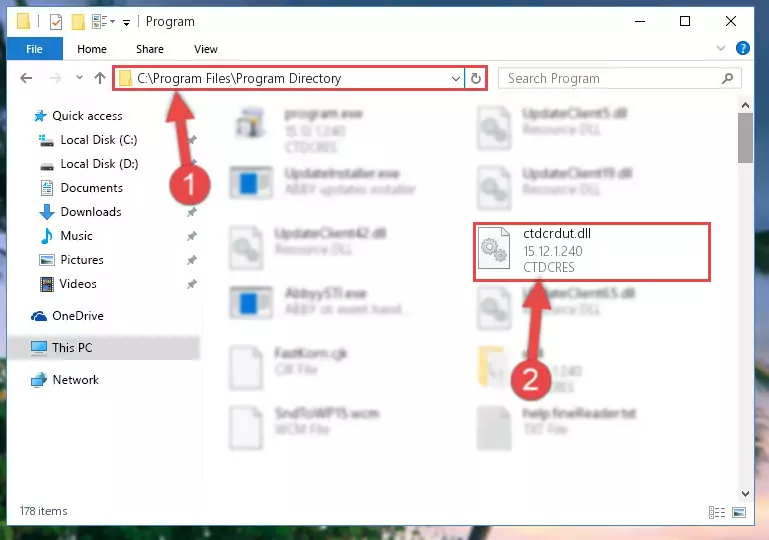Click the New folder icon in title bar
This screenshot has width=769, height=540.
(78, 22)
